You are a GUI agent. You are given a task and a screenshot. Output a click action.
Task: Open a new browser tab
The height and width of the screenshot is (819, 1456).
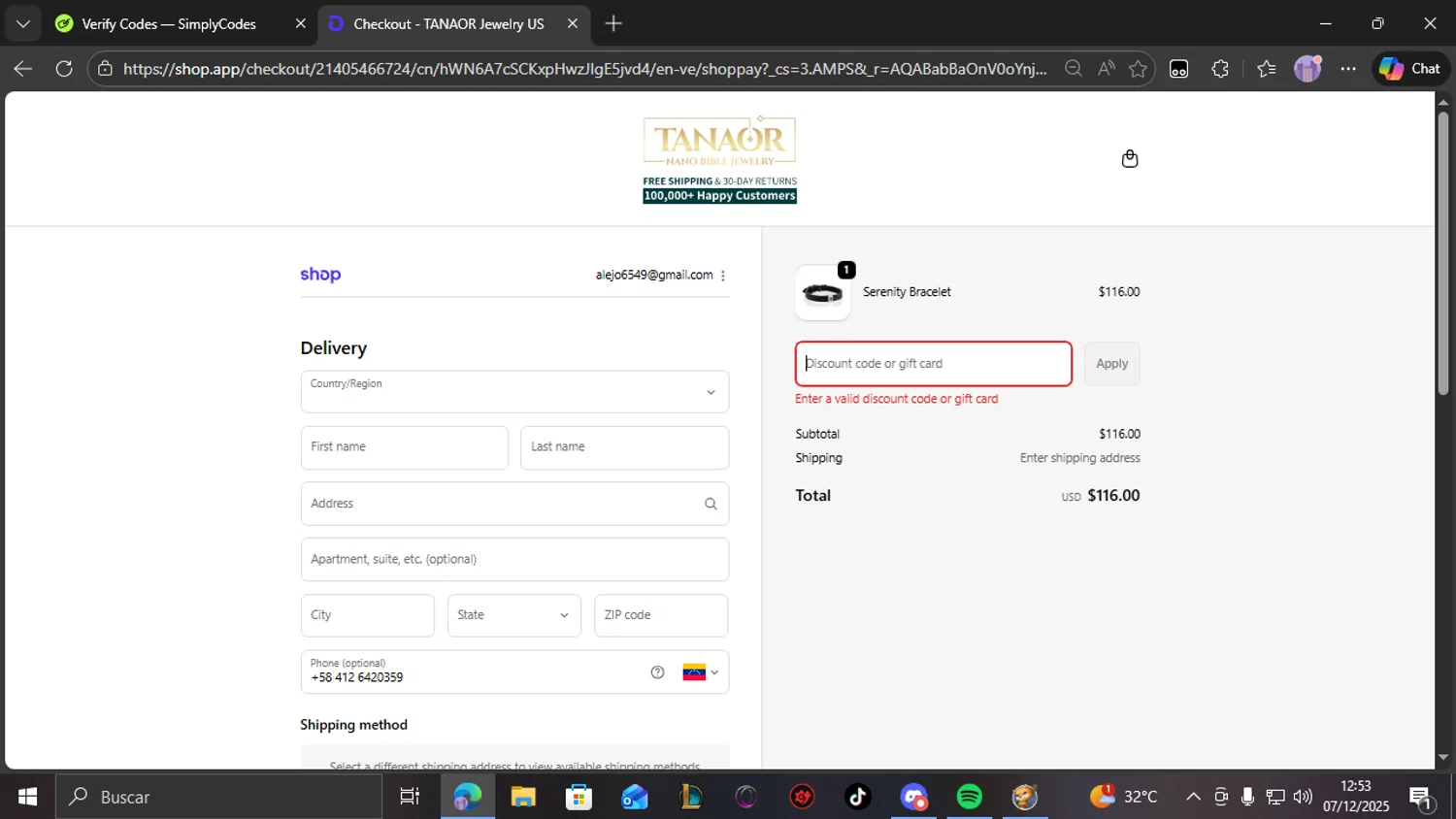[613, 24]
